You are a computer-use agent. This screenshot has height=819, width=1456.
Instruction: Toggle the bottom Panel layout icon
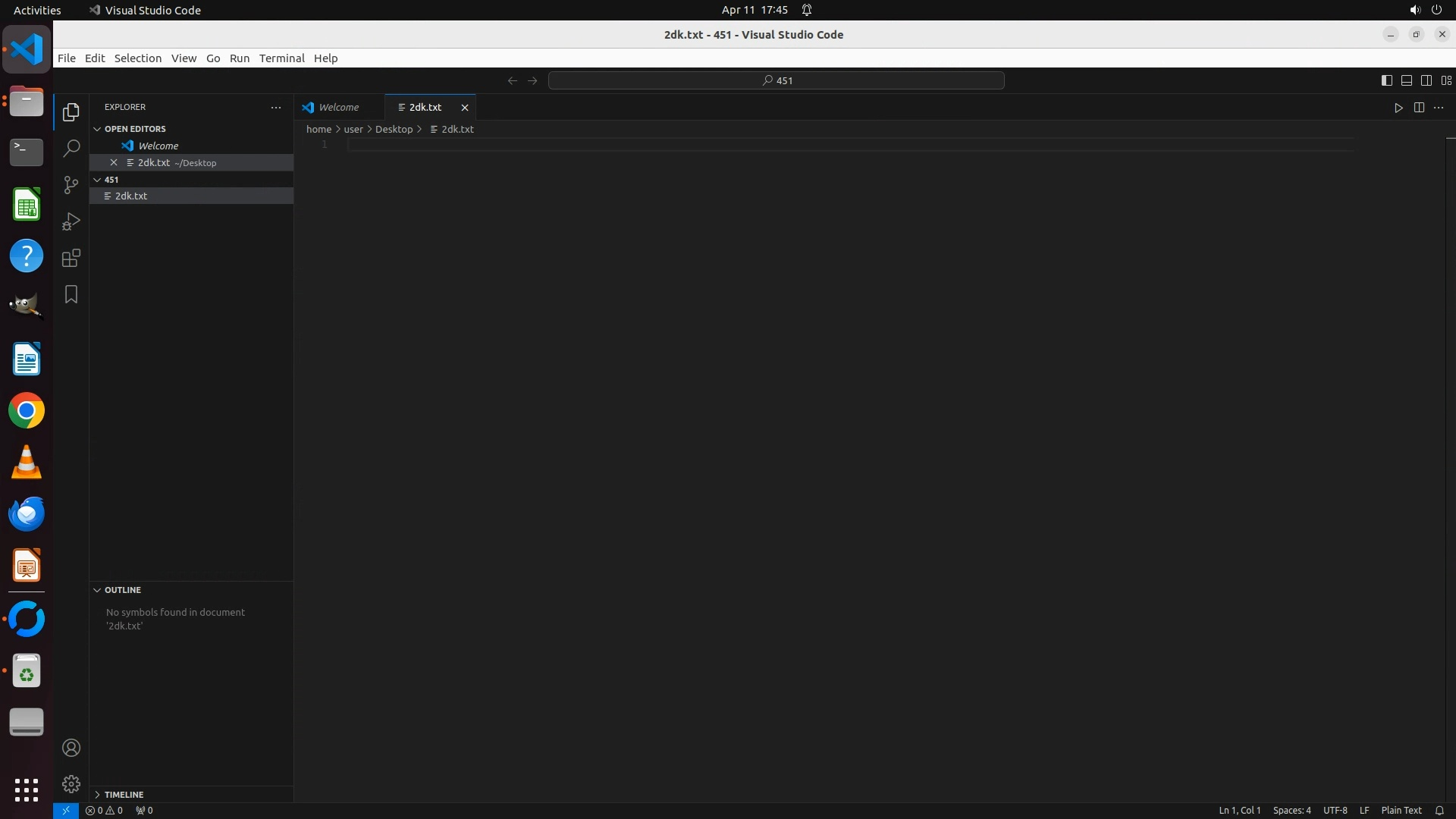coord(1406,80)
